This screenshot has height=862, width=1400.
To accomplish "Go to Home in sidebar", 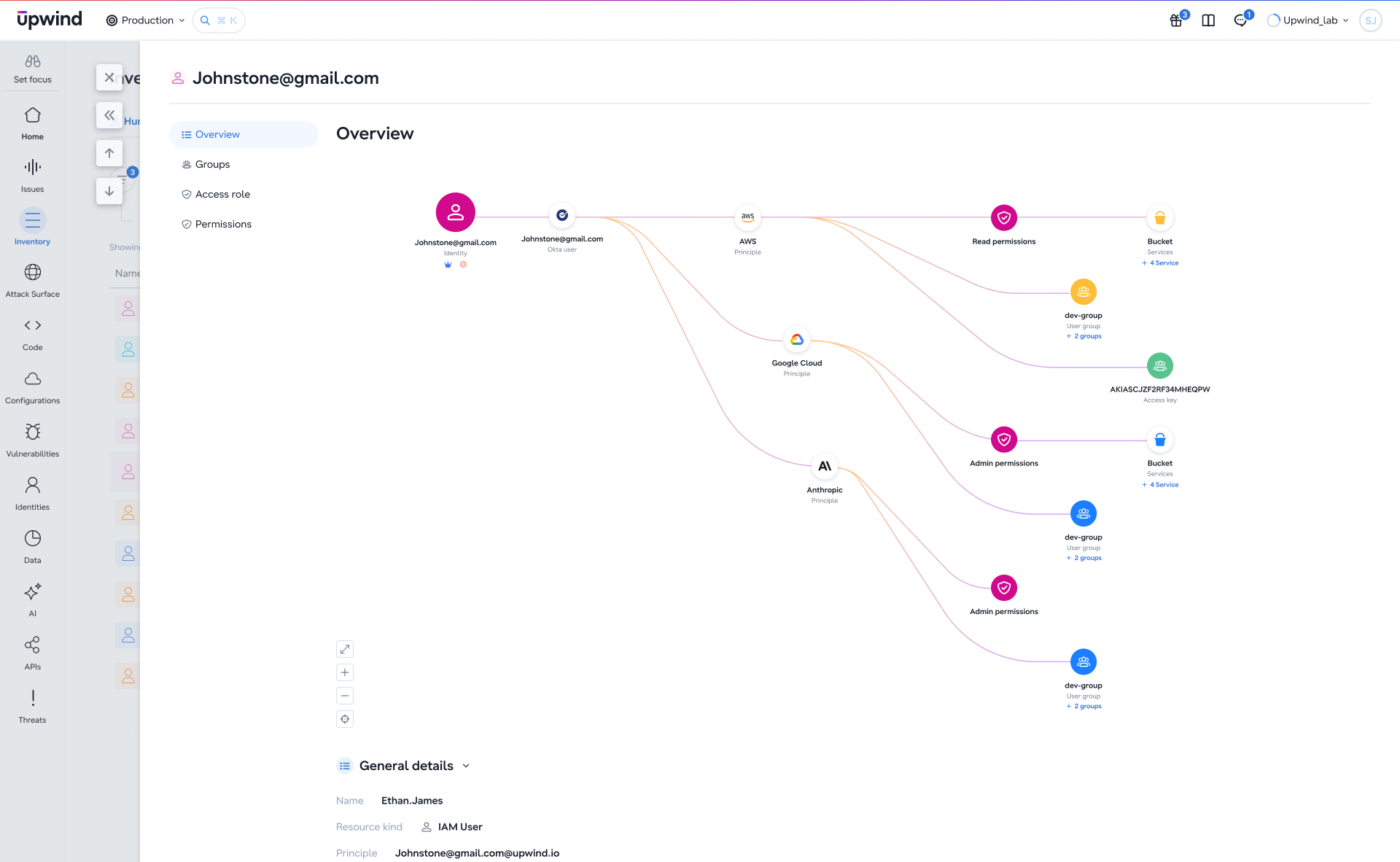I will coord(33,123).
